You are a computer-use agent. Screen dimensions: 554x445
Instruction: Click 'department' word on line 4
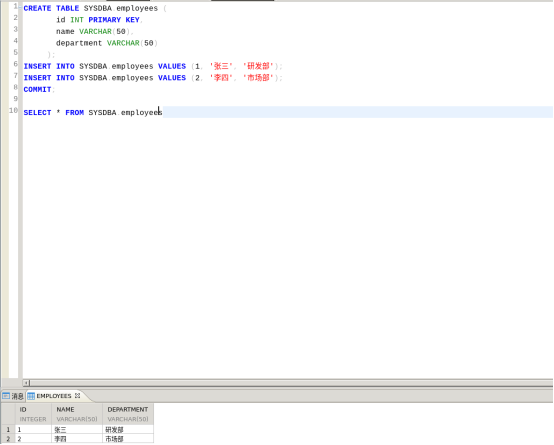(79, 43)
